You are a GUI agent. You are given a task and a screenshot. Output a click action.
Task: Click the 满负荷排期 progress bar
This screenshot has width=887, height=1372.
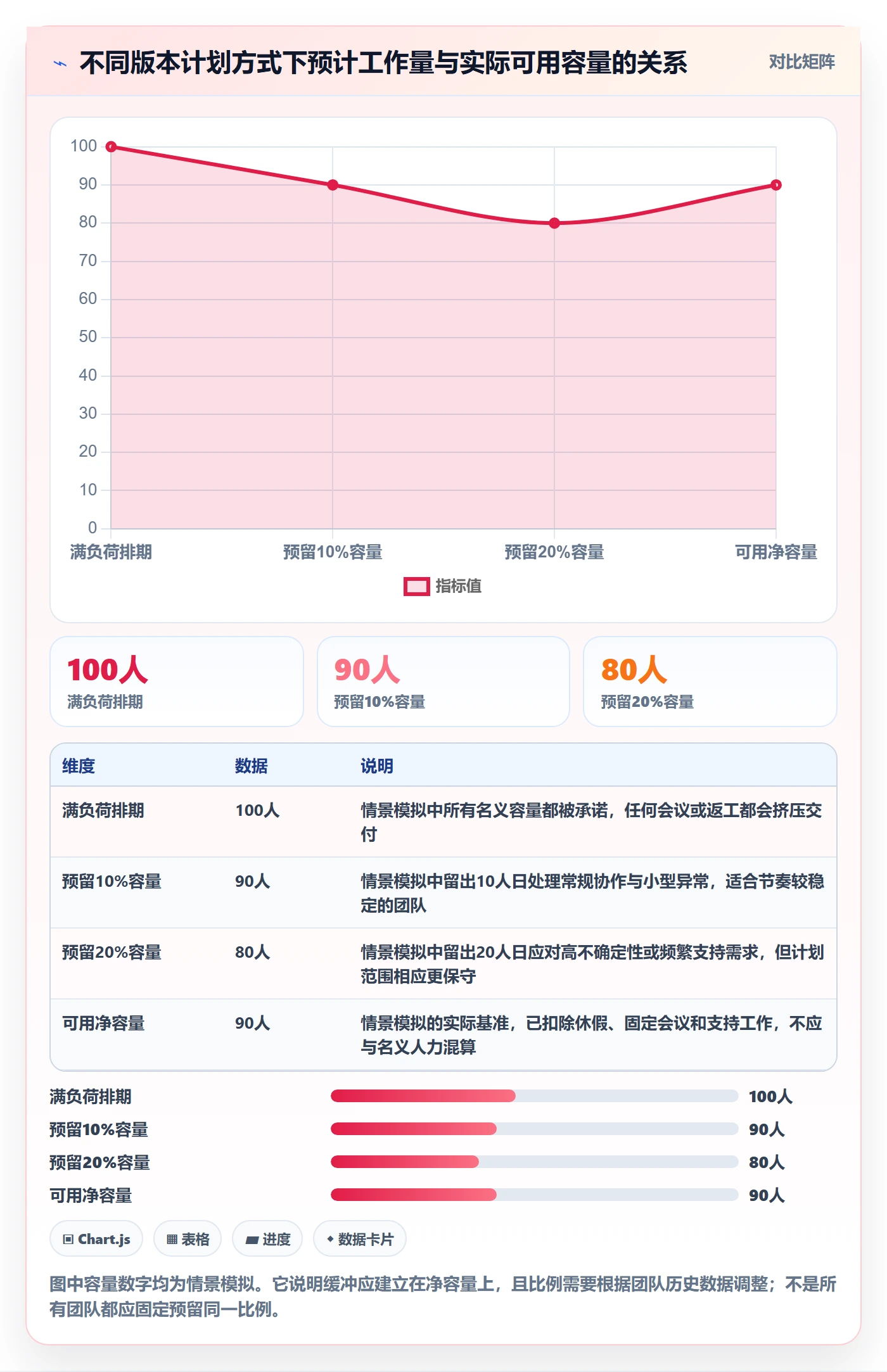coord(535,1096)
